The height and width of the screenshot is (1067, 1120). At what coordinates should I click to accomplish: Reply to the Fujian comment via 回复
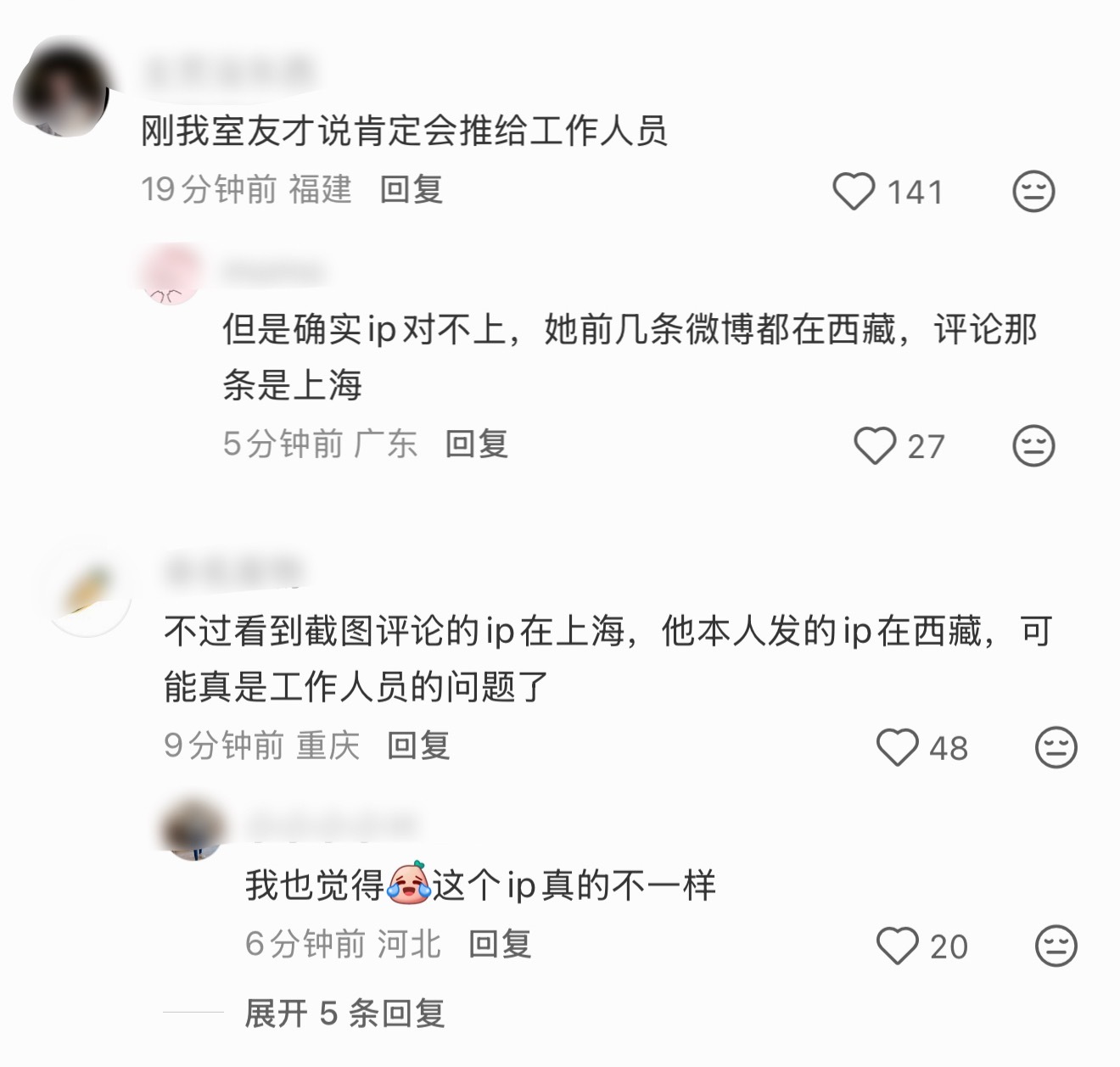click(x=412, y=189)
